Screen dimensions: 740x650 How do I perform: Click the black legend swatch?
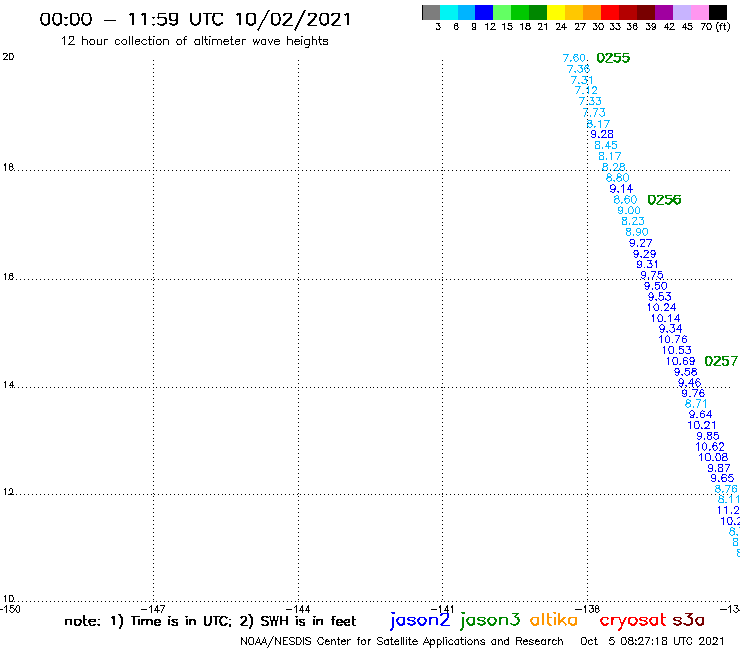tap(718, 12)
